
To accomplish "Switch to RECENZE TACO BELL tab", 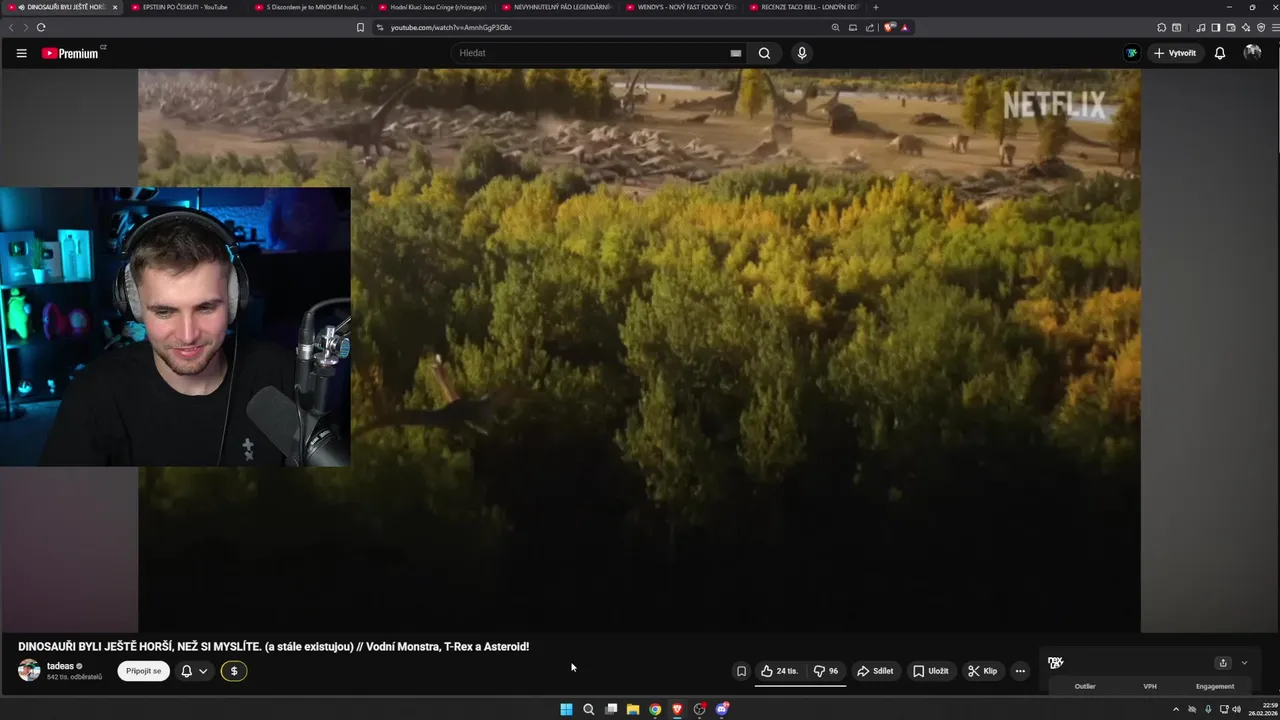I will pos(806,7).
